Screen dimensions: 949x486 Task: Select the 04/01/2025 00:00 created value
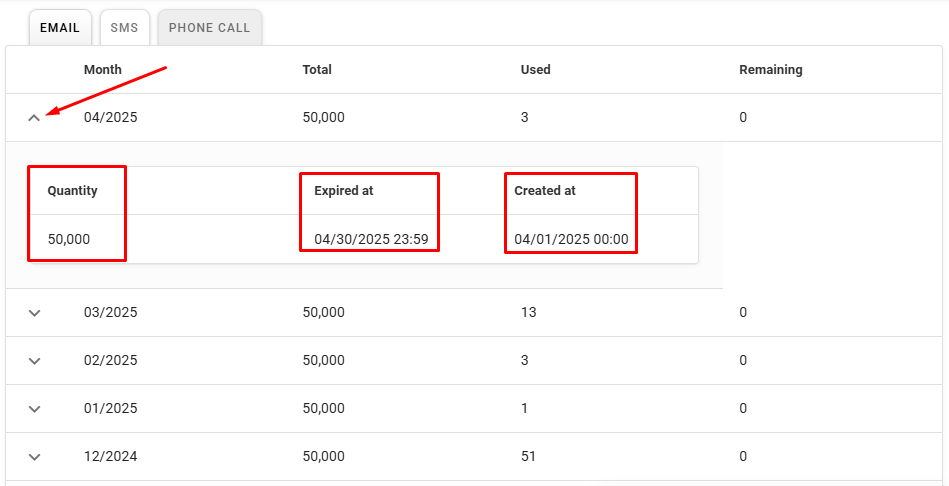pos(571,240)
